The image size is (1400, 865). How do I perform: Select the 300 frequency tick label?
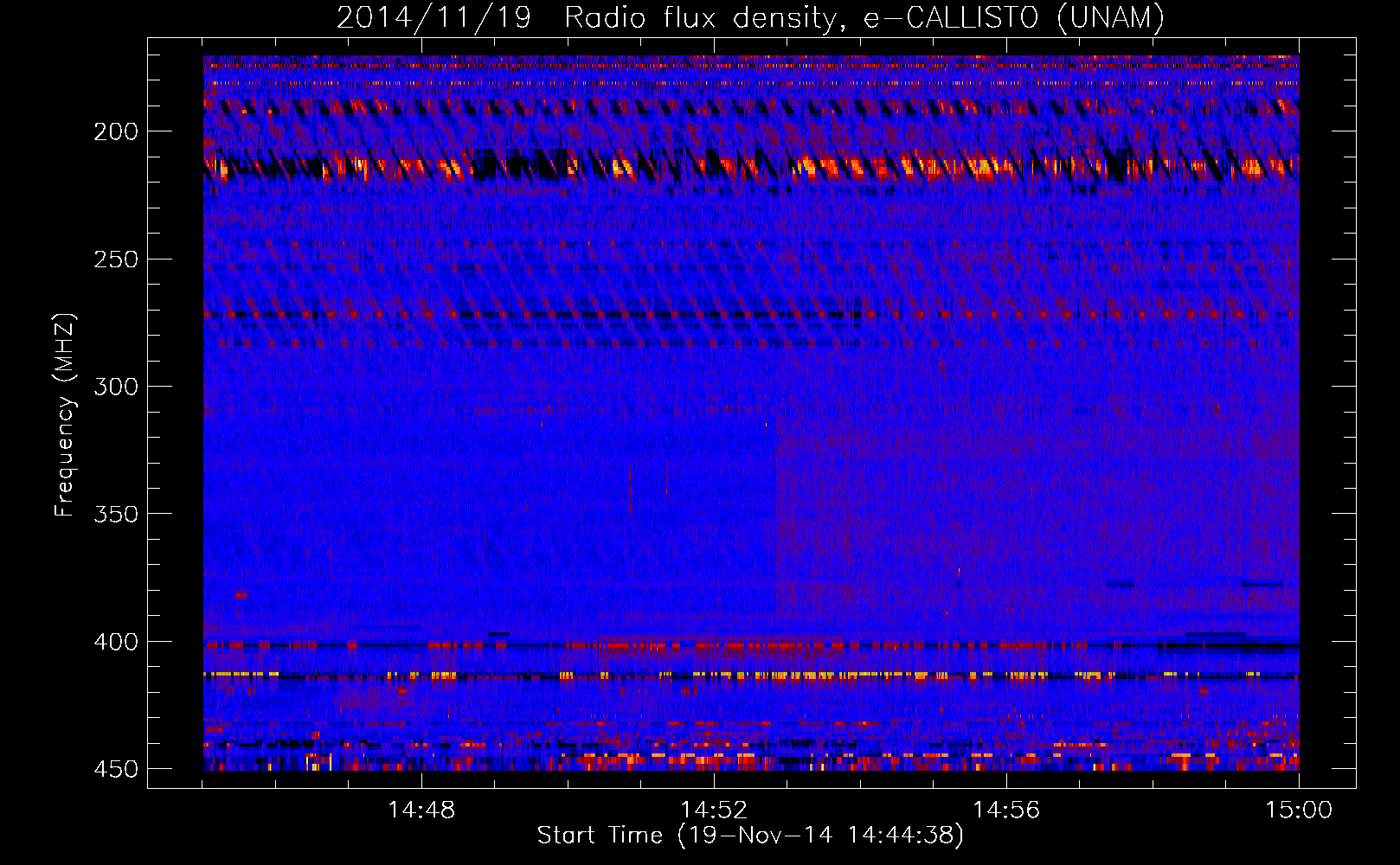click(116, 387)
